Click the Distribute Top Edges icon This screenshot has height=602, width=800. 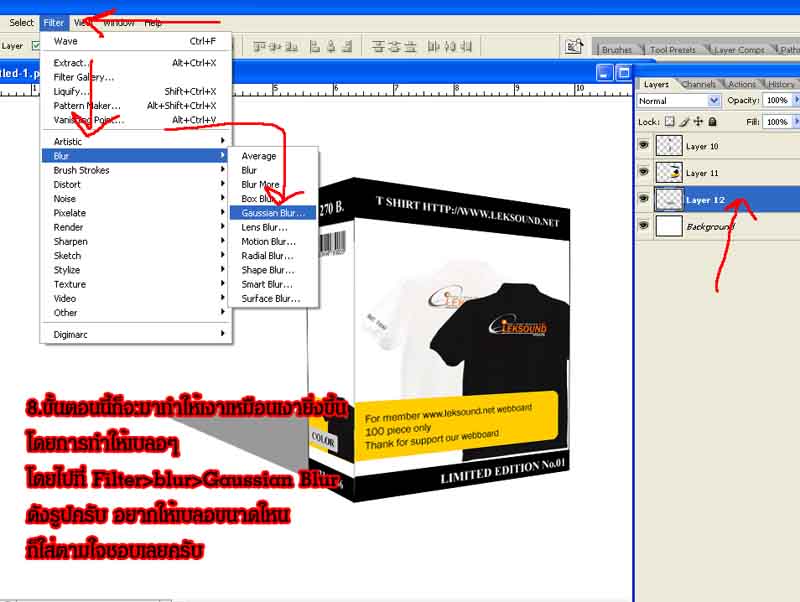point(378,47)
